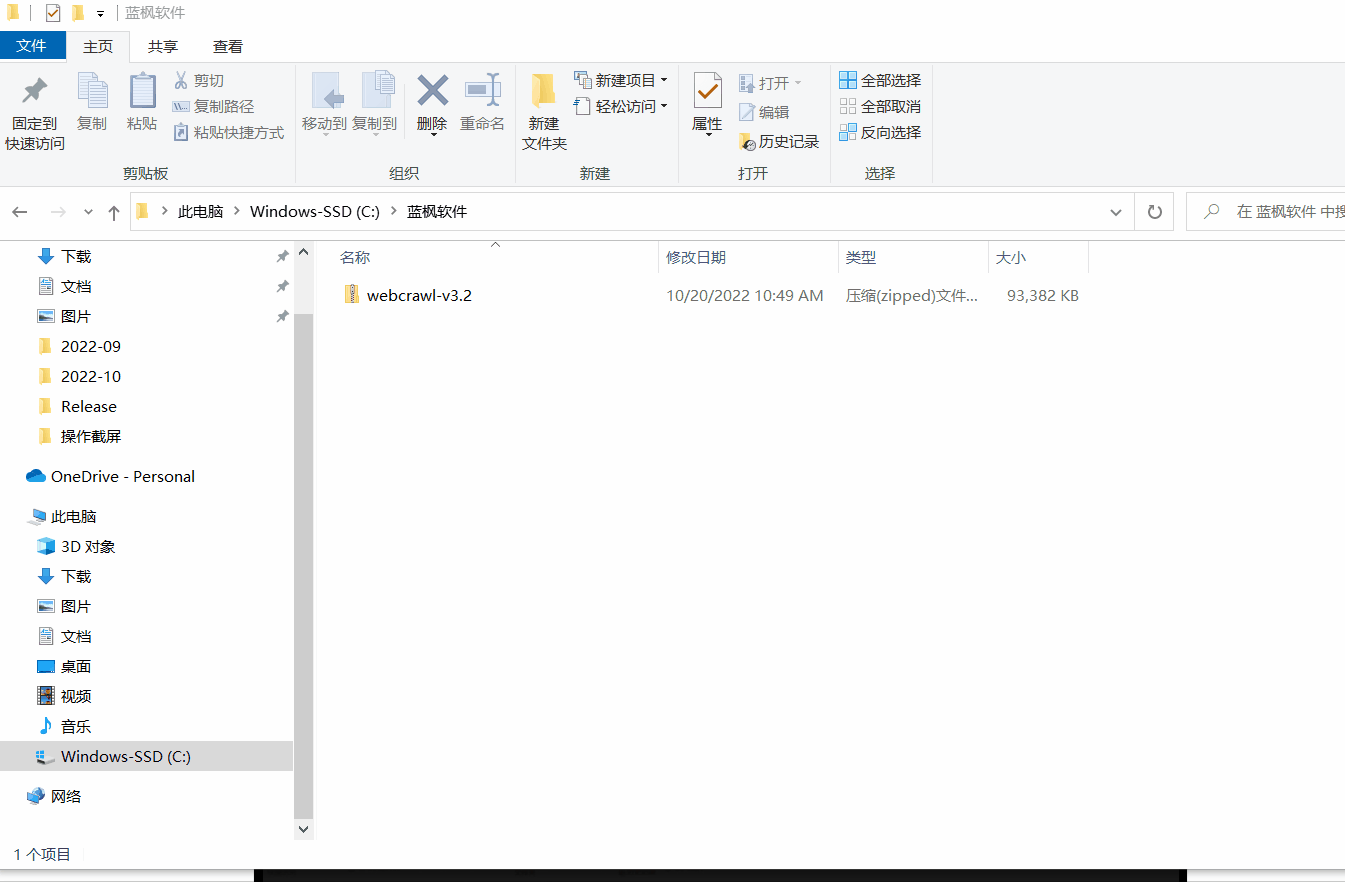Click the 固定到快速访问 pin icon

(x=35, y=92)
